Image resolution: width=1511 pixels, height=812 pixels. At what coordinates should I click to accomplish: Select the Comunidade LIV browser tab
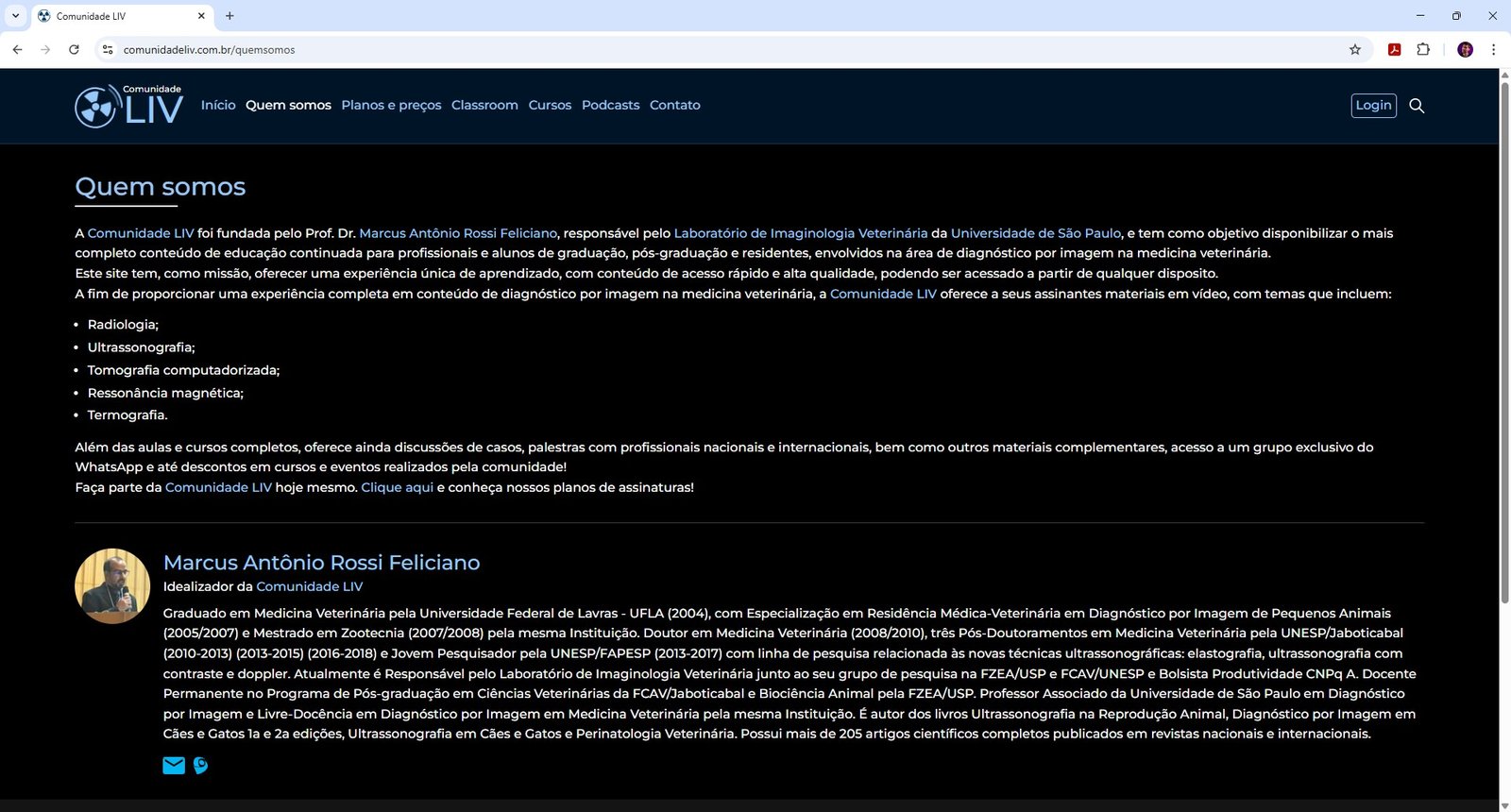point(123,16)
